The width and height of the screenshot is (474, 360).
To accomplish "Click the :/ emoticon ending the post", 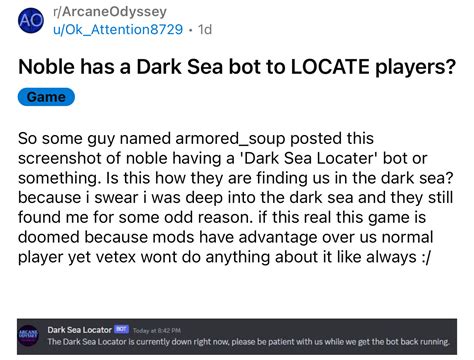I will pyautogui.click(x=426, y=257).
